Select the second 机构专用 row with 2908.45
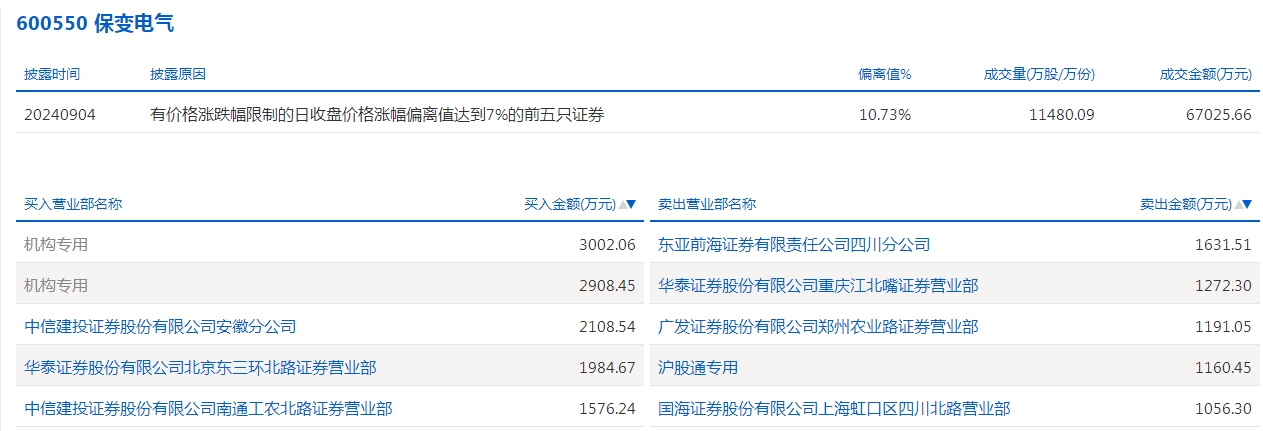Image resolution: width=1263 pixels, height=431 pixels. coord(330,285)
